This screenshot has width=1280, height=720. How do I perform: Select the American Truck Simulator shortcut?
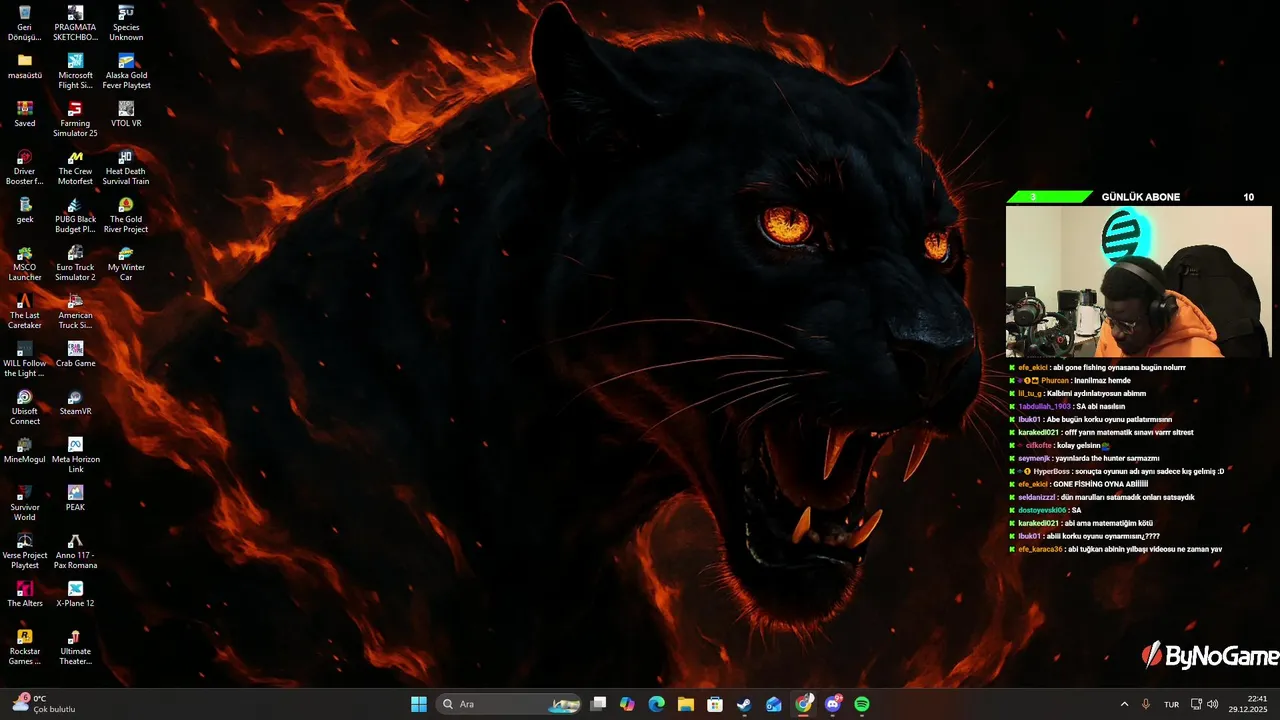[75, 311]
